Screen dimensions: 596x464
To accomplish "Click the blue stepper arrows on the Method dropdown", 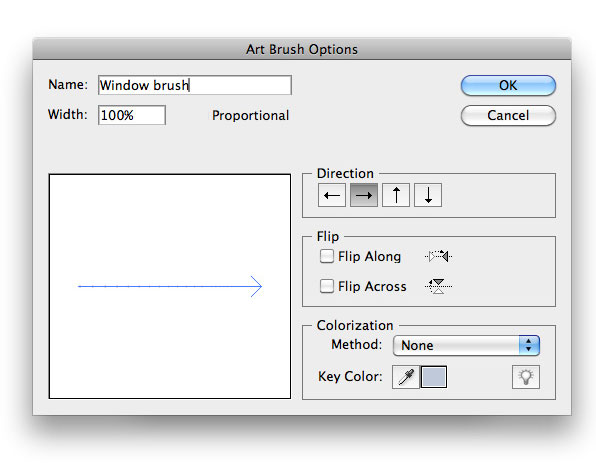I will pyautogui.click(x=529, y=345).
